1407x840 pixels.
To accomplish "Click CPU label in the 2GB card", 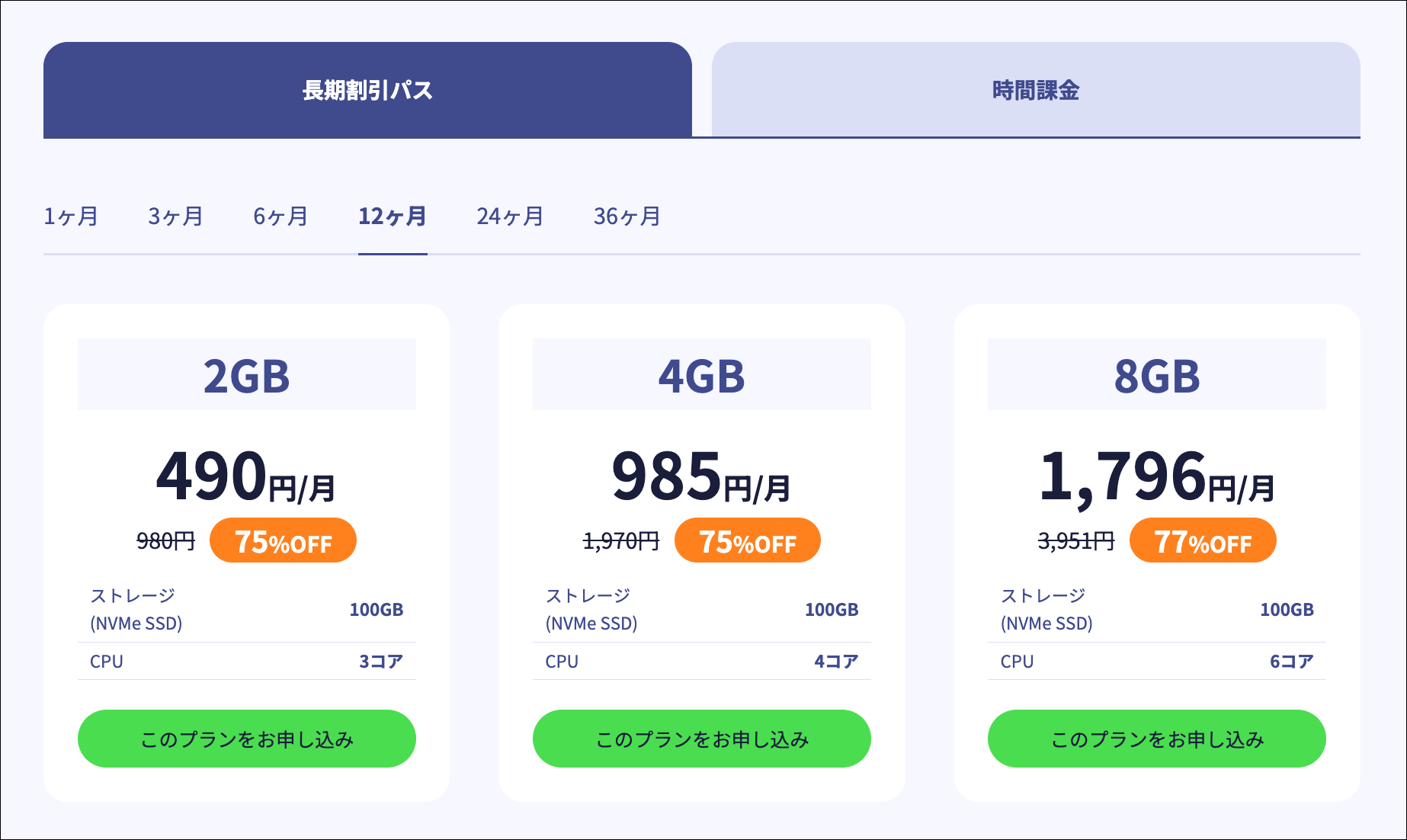I will 107,662.
